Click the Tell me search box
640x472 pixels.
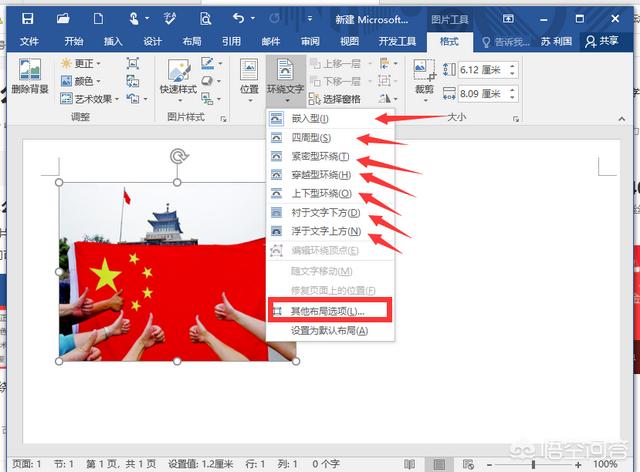506,42
